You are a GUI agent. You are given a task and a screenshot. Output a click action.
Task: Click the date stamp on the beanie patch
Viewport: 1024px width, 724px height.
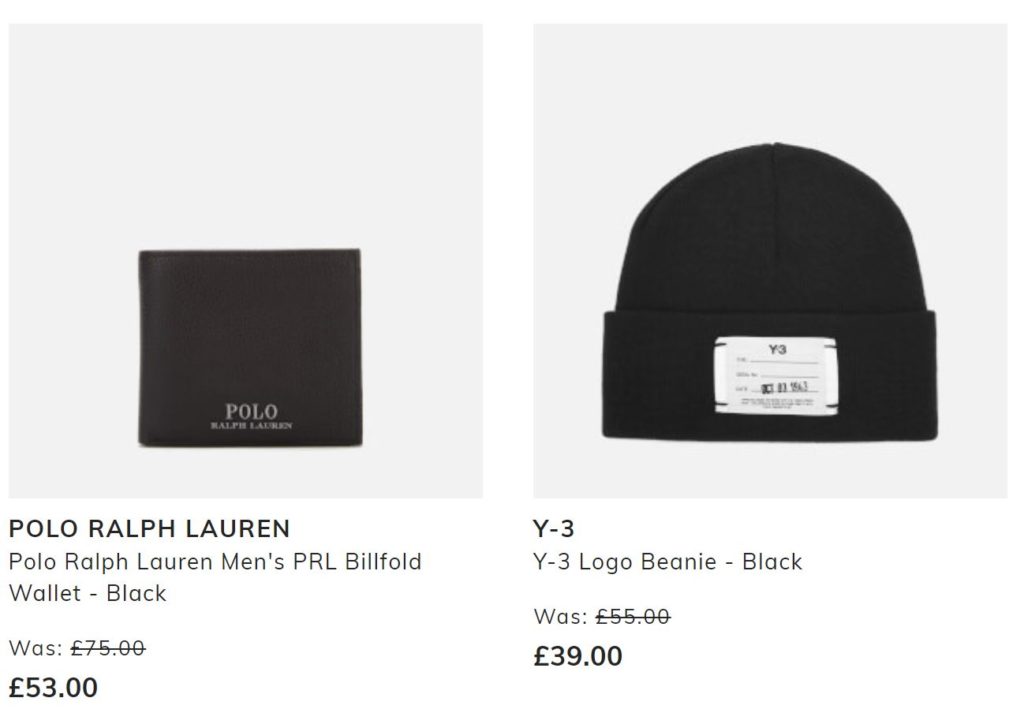pyautogui.click(x=785, y=387)
